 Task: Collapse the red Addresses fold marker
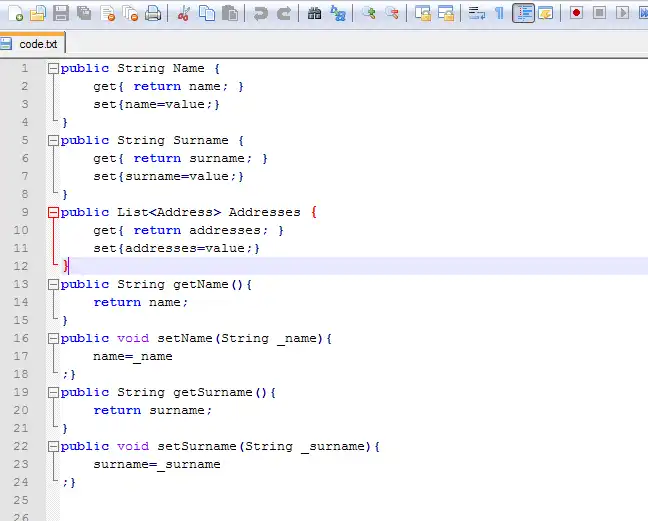(x=53, y=213)
